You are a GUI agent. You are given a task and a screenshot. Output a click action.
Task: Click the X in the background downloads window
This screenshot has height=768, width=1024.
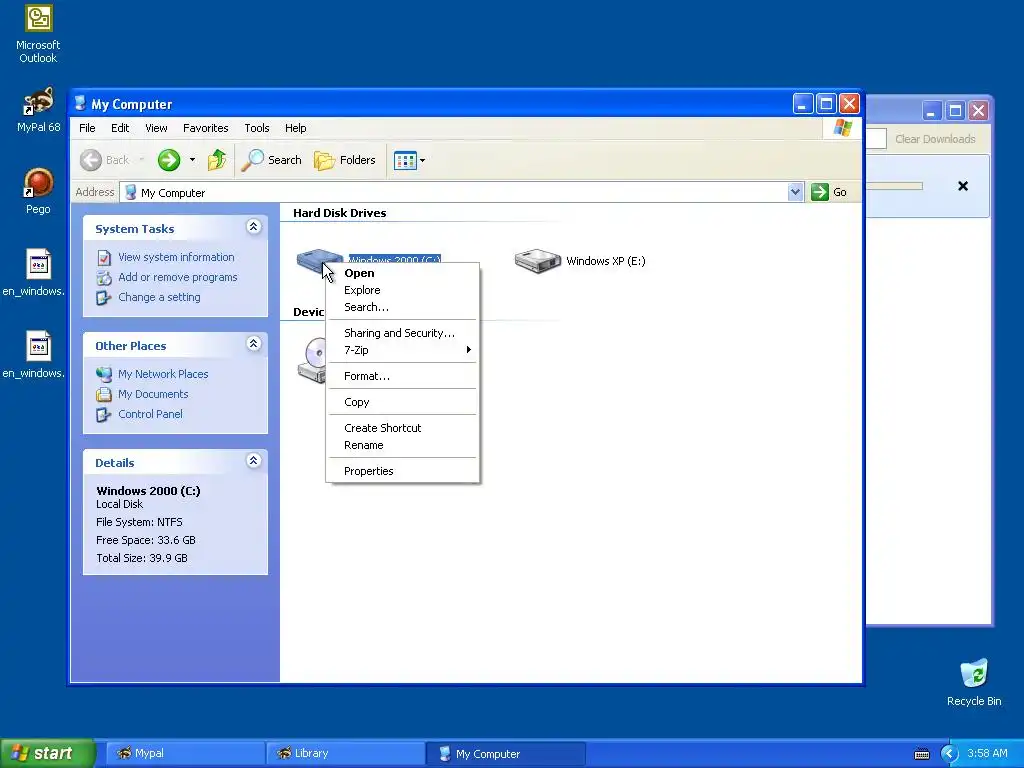tap(963, 186)
